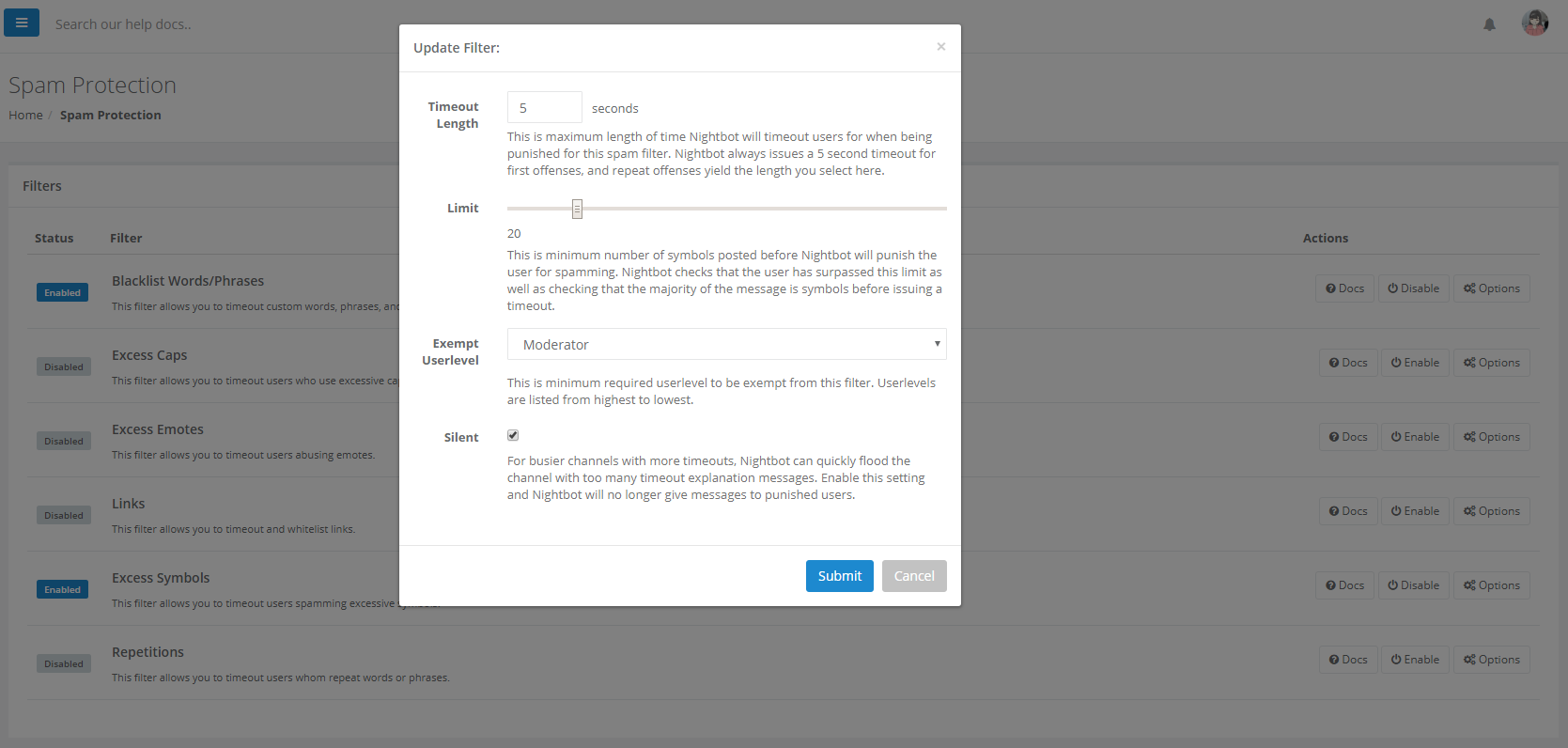Click the Repetitions filter title
1568x748 pixels.
147,652
